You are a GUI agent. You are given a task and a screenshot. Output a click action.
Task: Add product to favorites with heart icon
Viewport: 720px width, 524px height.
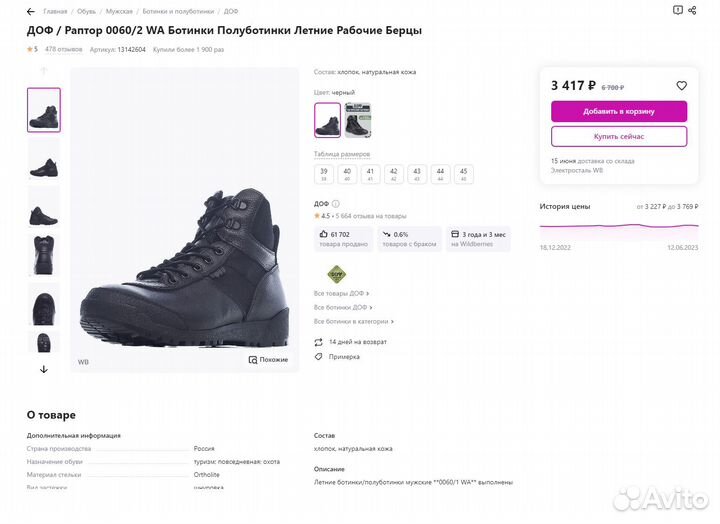pyautogui.click(x=682, y=86)
